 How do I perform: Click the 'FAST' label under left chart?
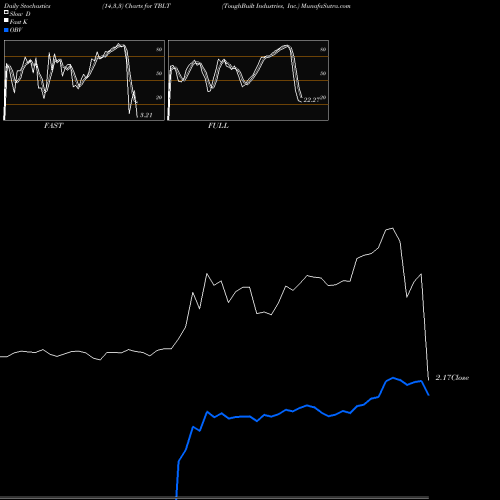point(53,126)
